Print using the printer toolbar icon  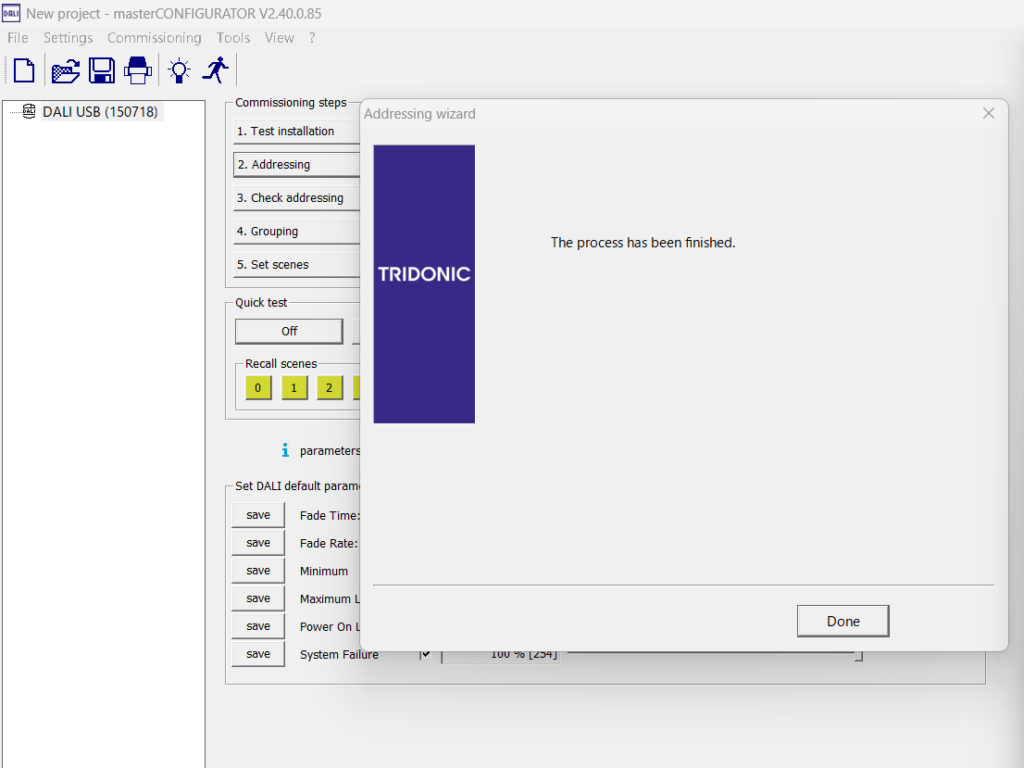click(x=137, y=71)
